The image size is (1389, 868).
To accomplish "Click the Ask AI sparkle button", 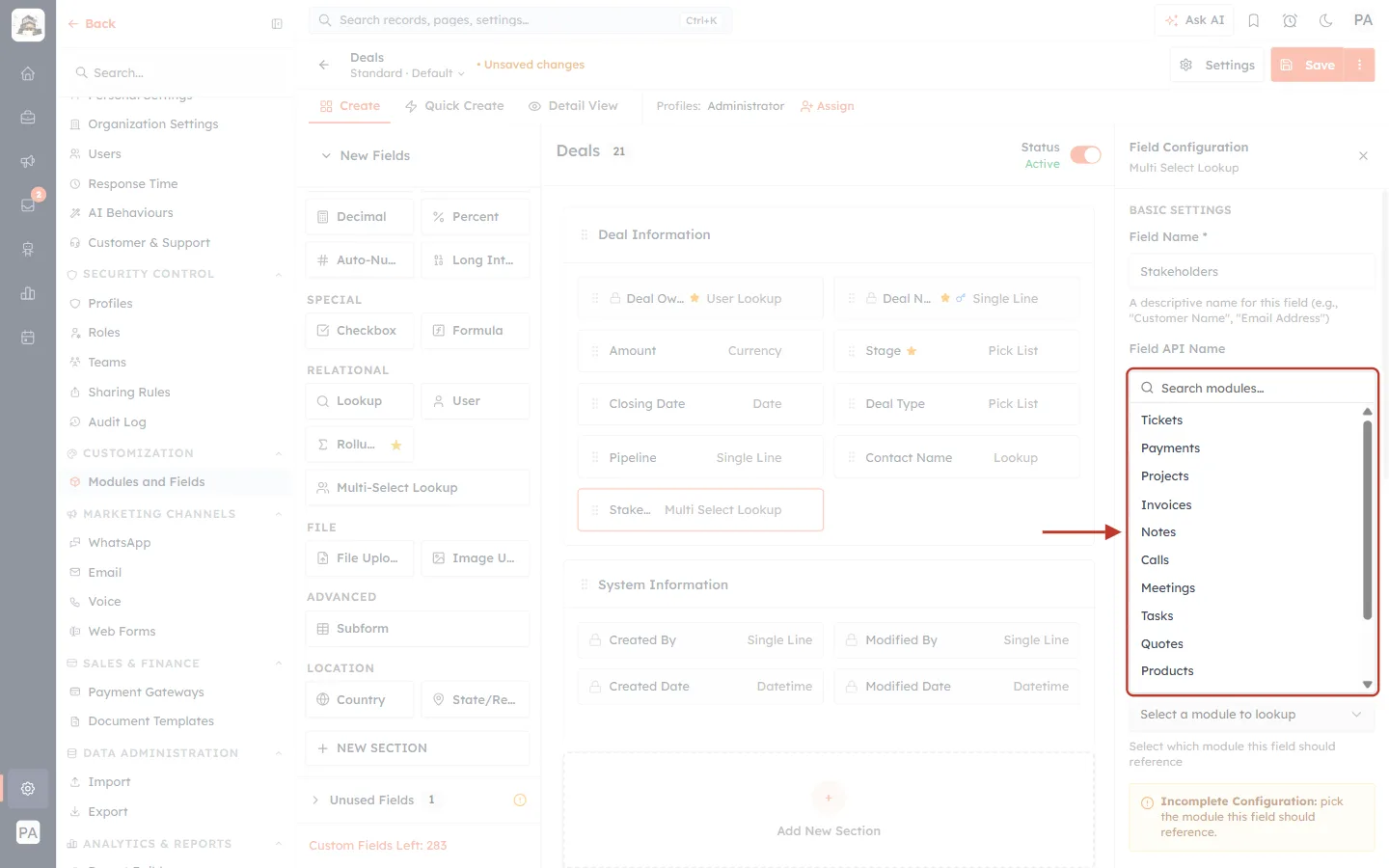I will (1194, 20).
